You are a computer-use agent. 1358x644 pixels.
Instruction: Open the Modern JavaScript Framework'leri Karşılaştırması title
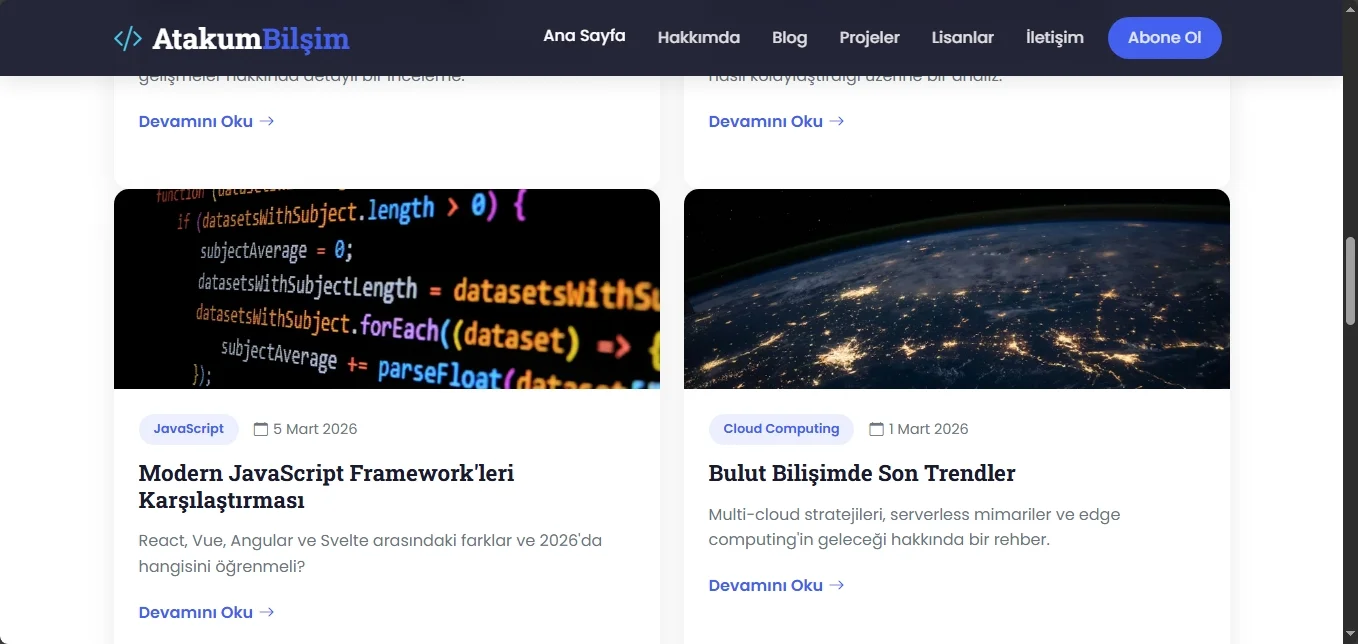click(x=326, y=486)
